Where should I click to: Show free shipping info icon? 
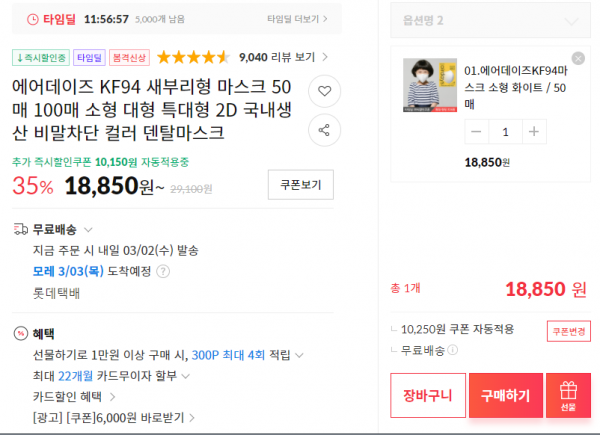[x=452, y=350]
